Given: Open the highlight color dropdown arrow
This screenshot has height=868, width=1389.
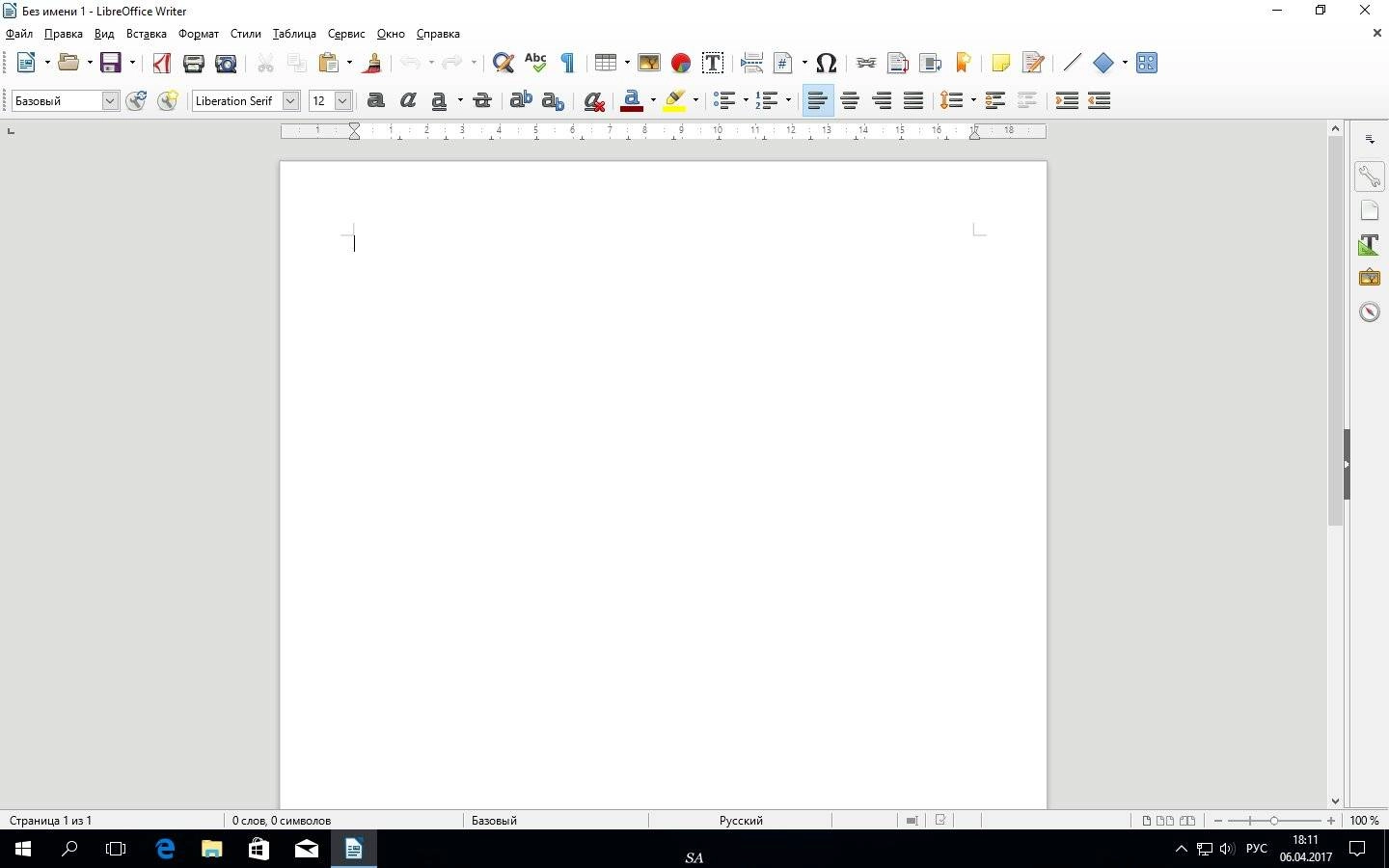Looking at the screenshot, I should click(695, 100).
